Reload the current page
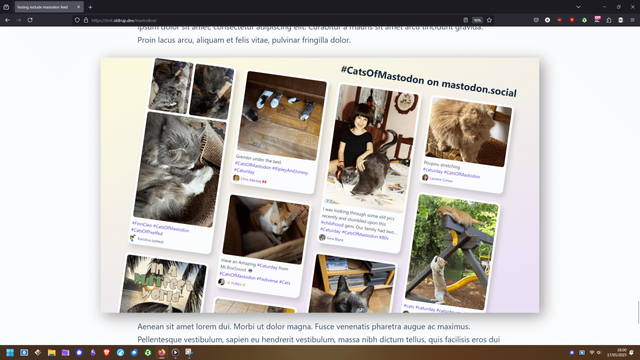640x360 pixels. tap(30, 20)
